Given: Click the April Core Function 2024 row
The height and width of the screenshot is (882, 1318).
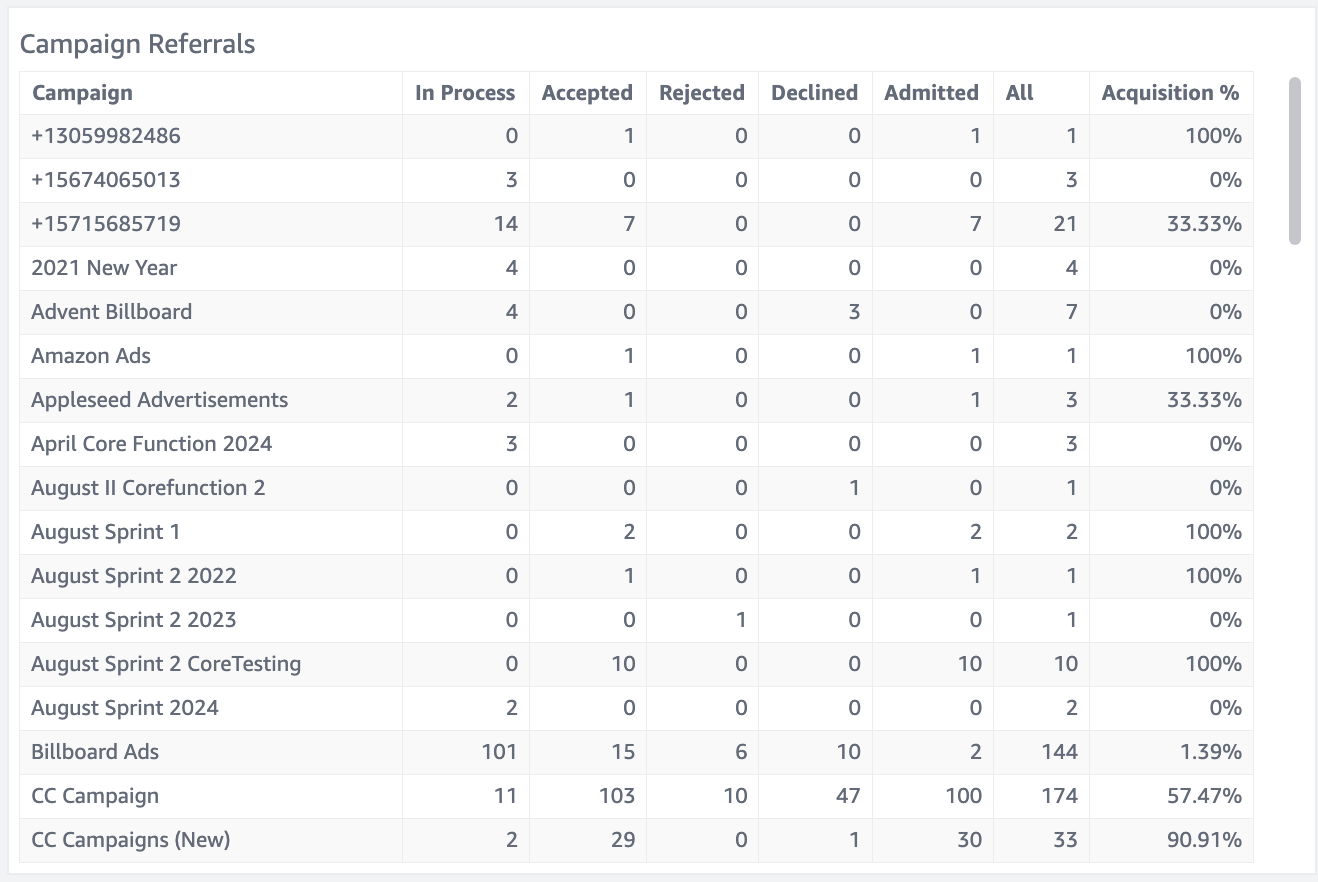Looking at the screenshot, I should point(636,444).
